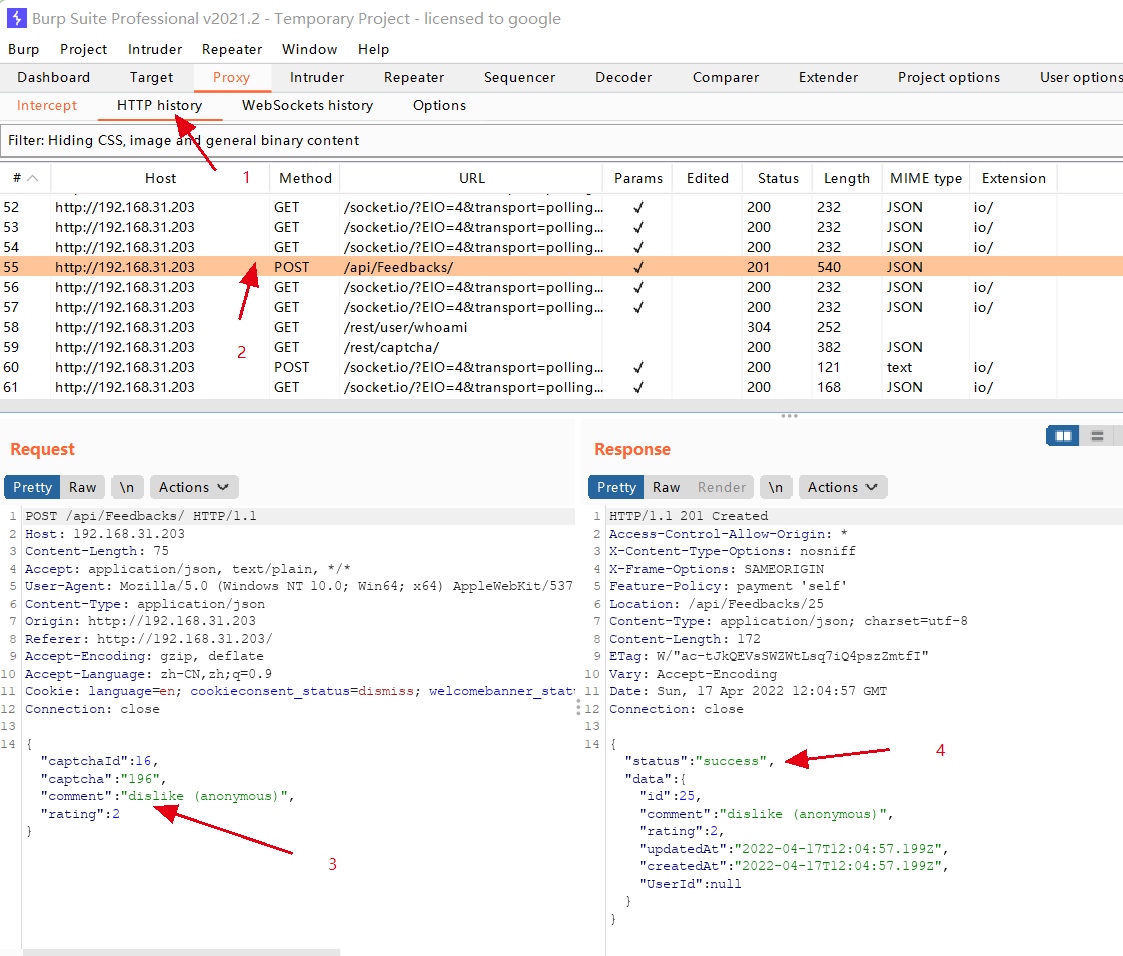Image resolution: width=1123 pixels, height=956 pixels.
Task: Toggle \n character display in the Request panel
Action: pos(127,487)
